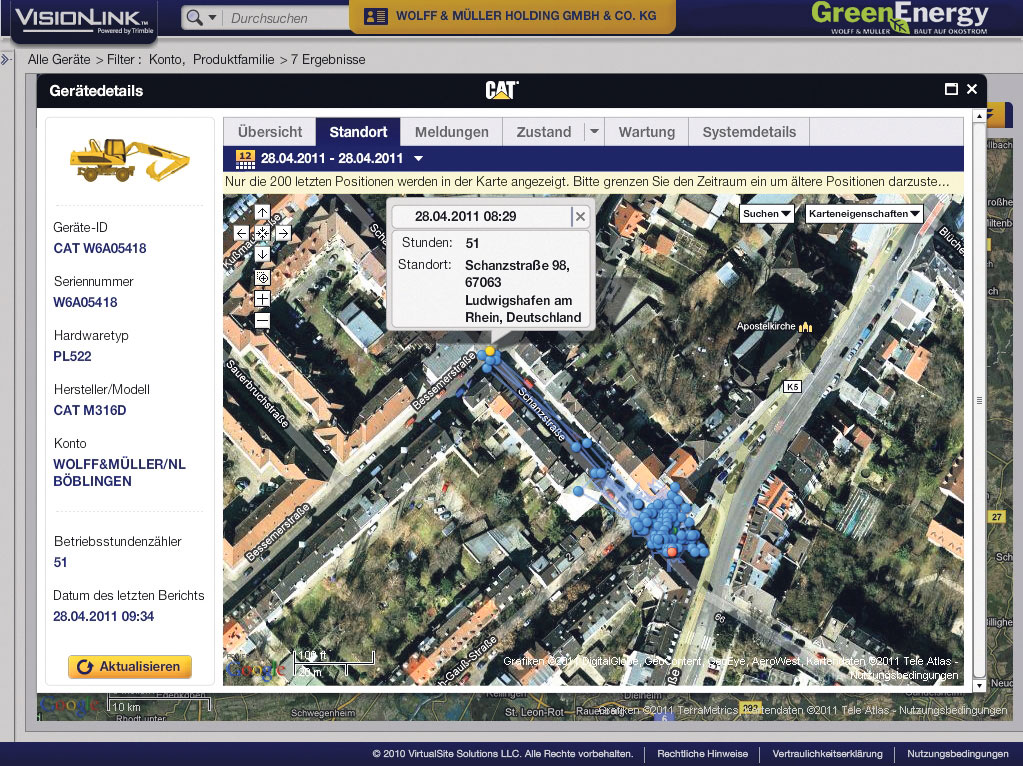Click the VisionLink logo
This screenshot has height=766, width=1023.
[x=83, y=20]
